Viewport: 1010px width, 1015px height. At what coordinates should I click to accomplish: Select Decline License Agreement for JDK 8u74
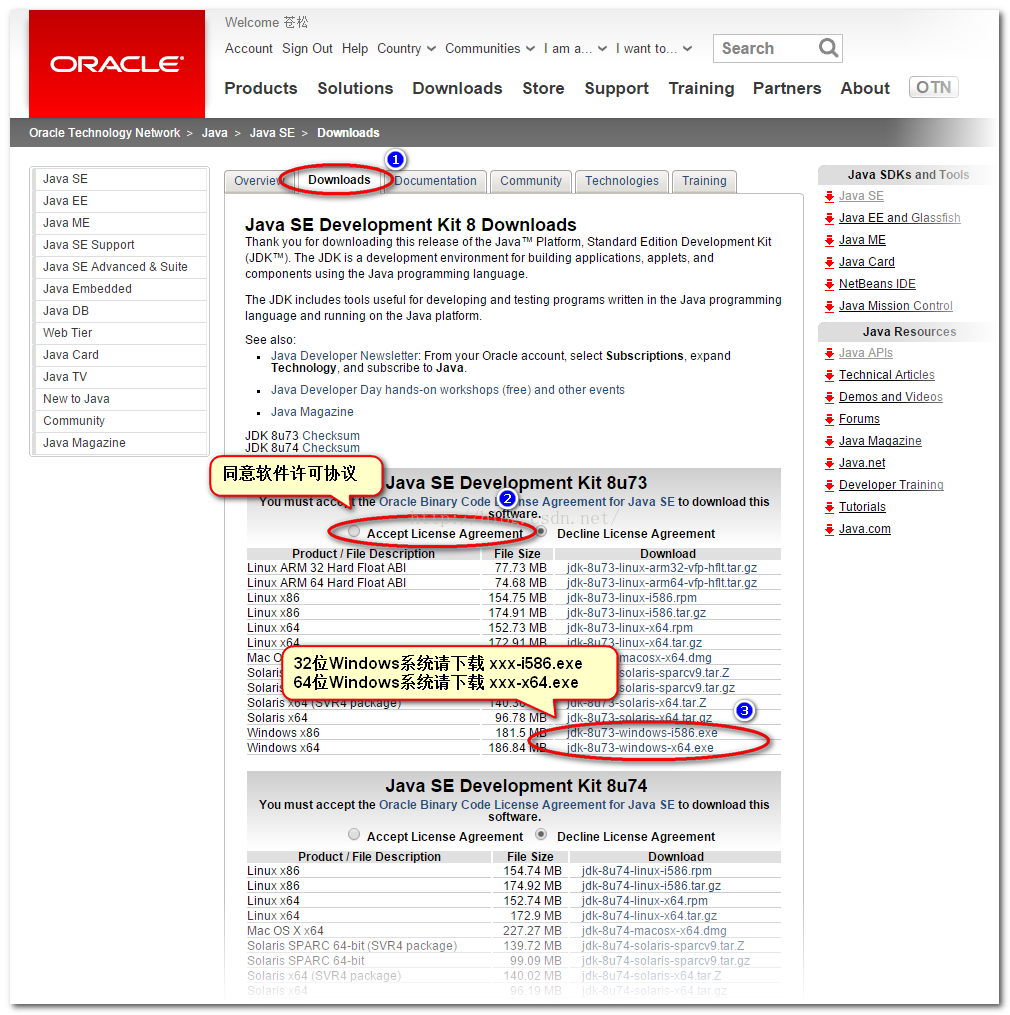(x=541, y=834)
